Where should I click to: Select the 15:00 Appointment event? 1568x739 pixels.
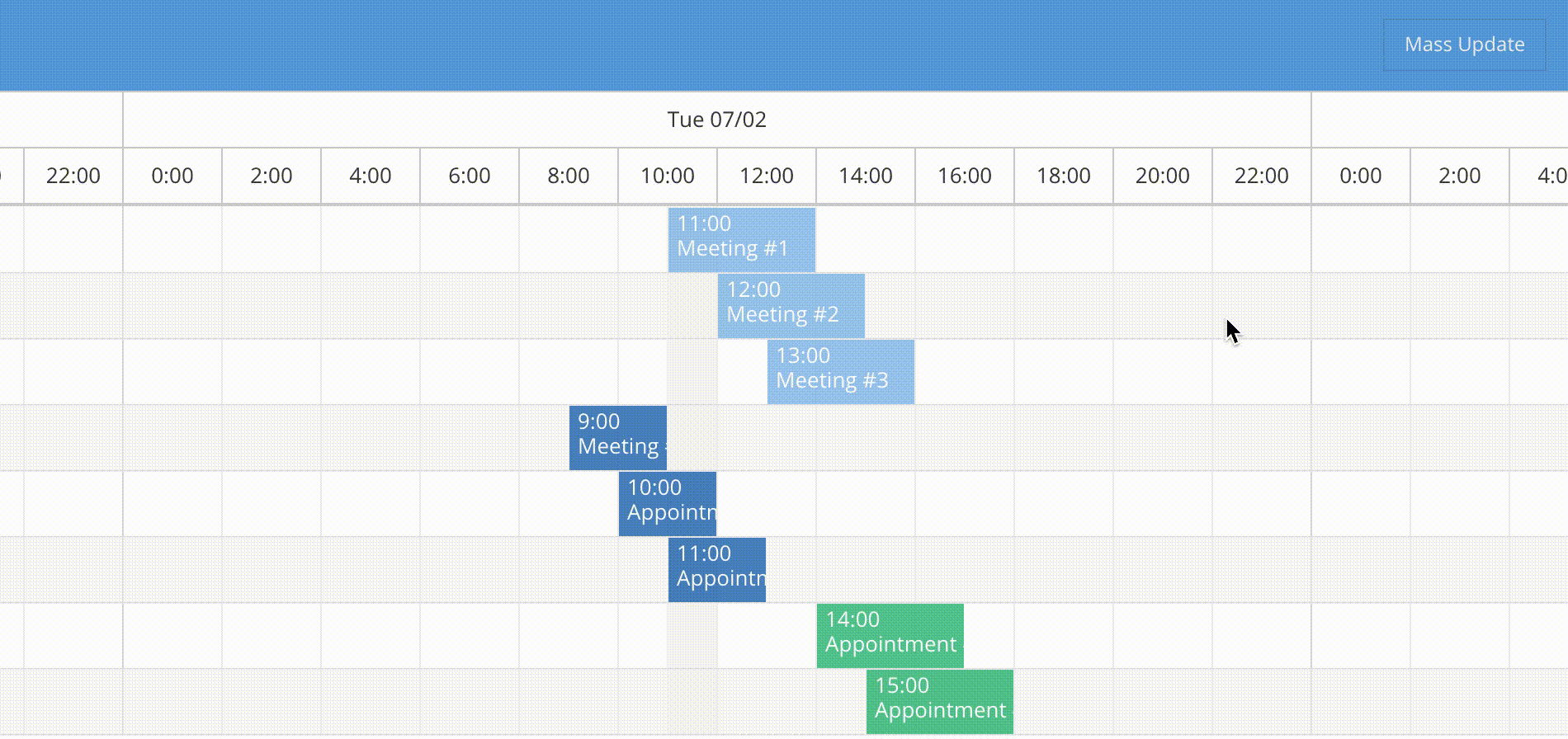[939, 701]
